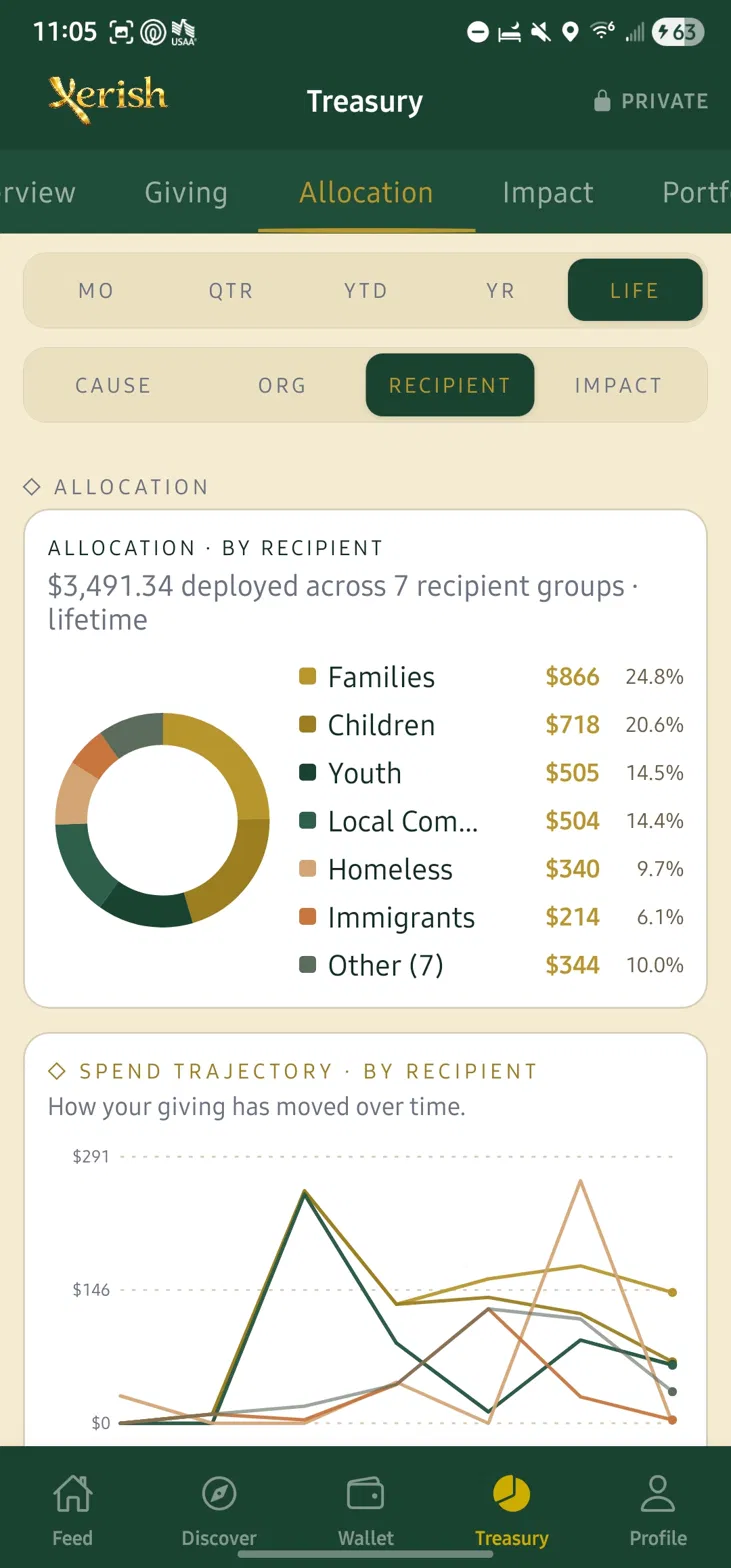Open the Profile person icon

click(x=658, y=1494)
